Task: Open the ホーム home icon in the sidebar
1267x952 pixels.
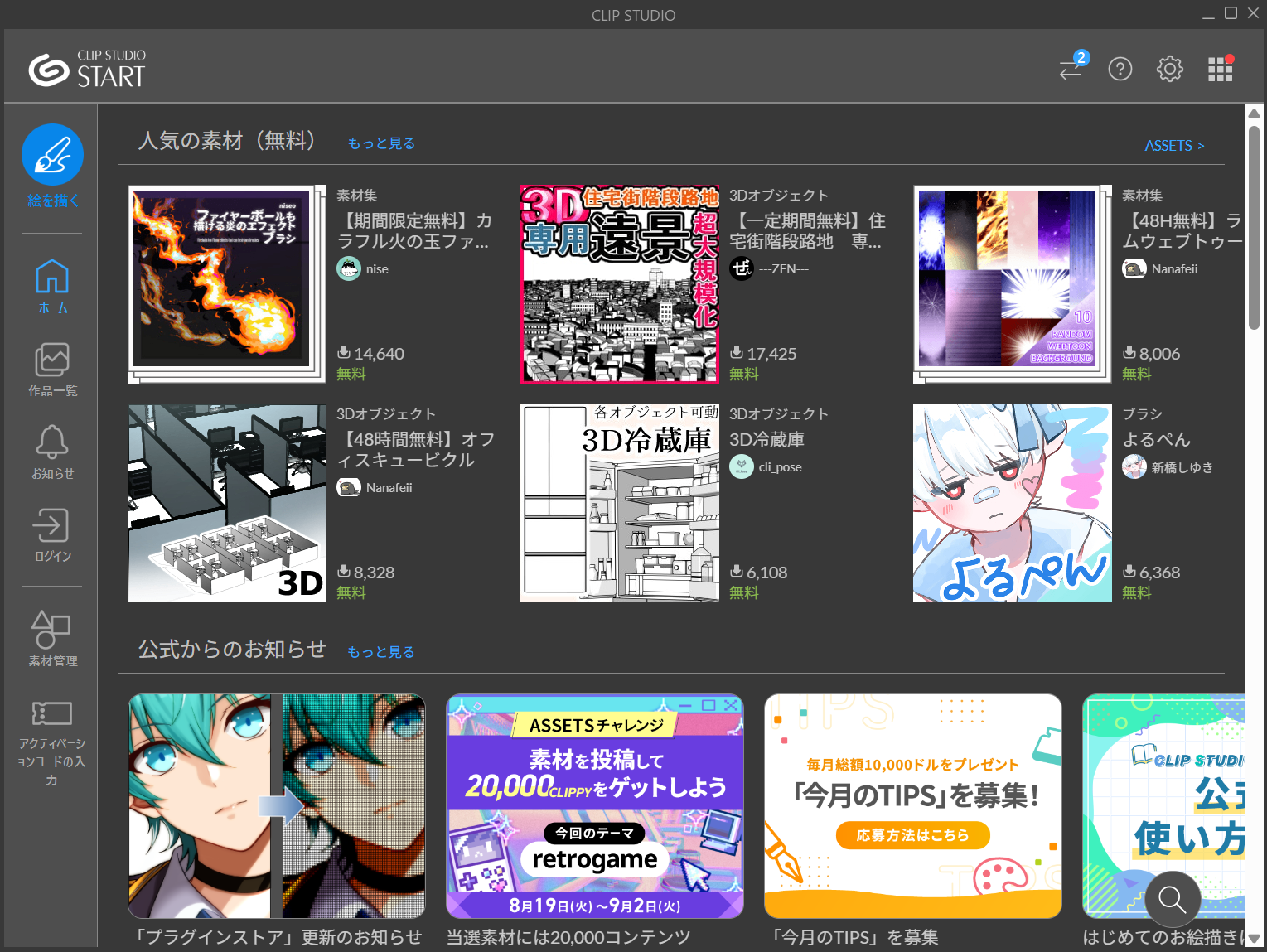Action: coord(52,276)
